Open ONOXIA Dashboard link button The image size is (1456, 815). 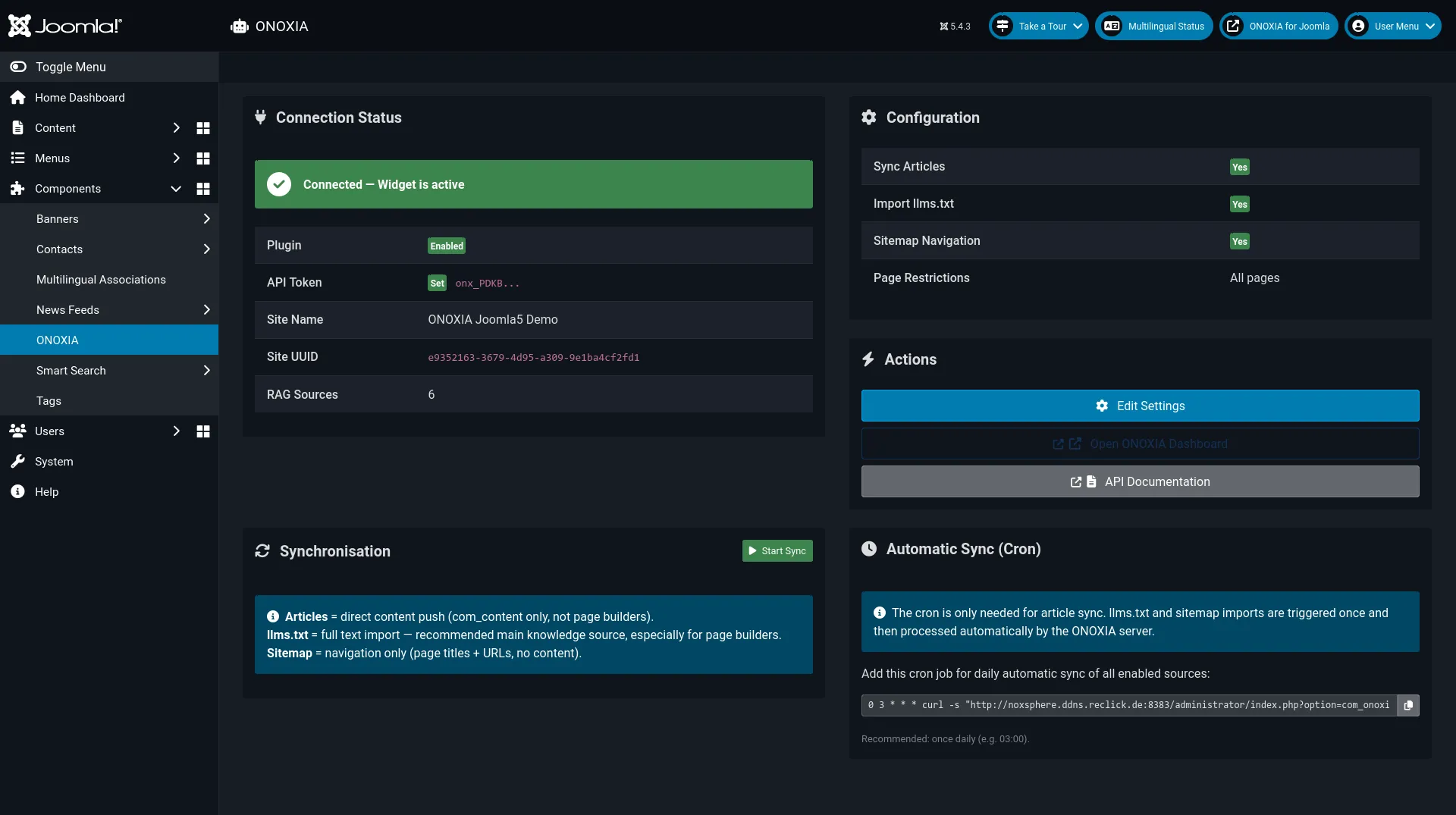(1140, 444)
